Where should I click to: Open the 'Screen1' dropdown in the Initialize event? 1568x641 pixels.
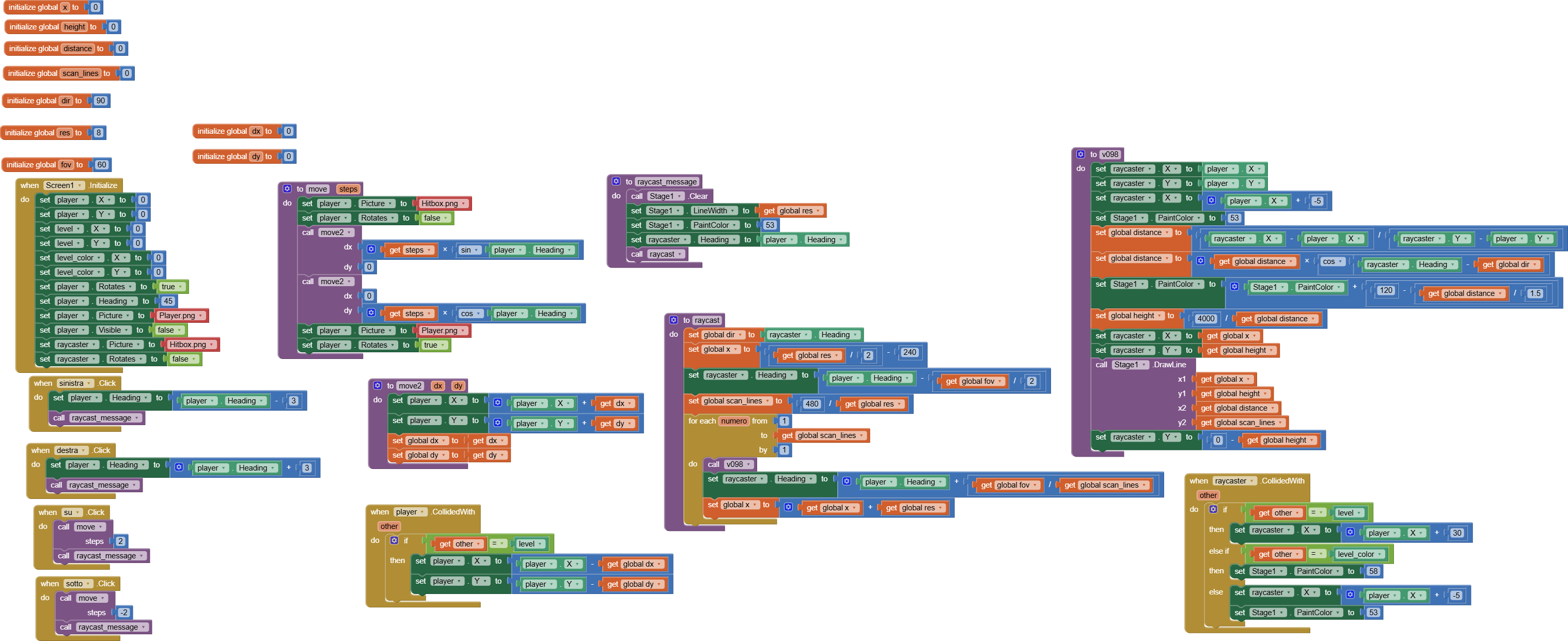pos(64,185)
